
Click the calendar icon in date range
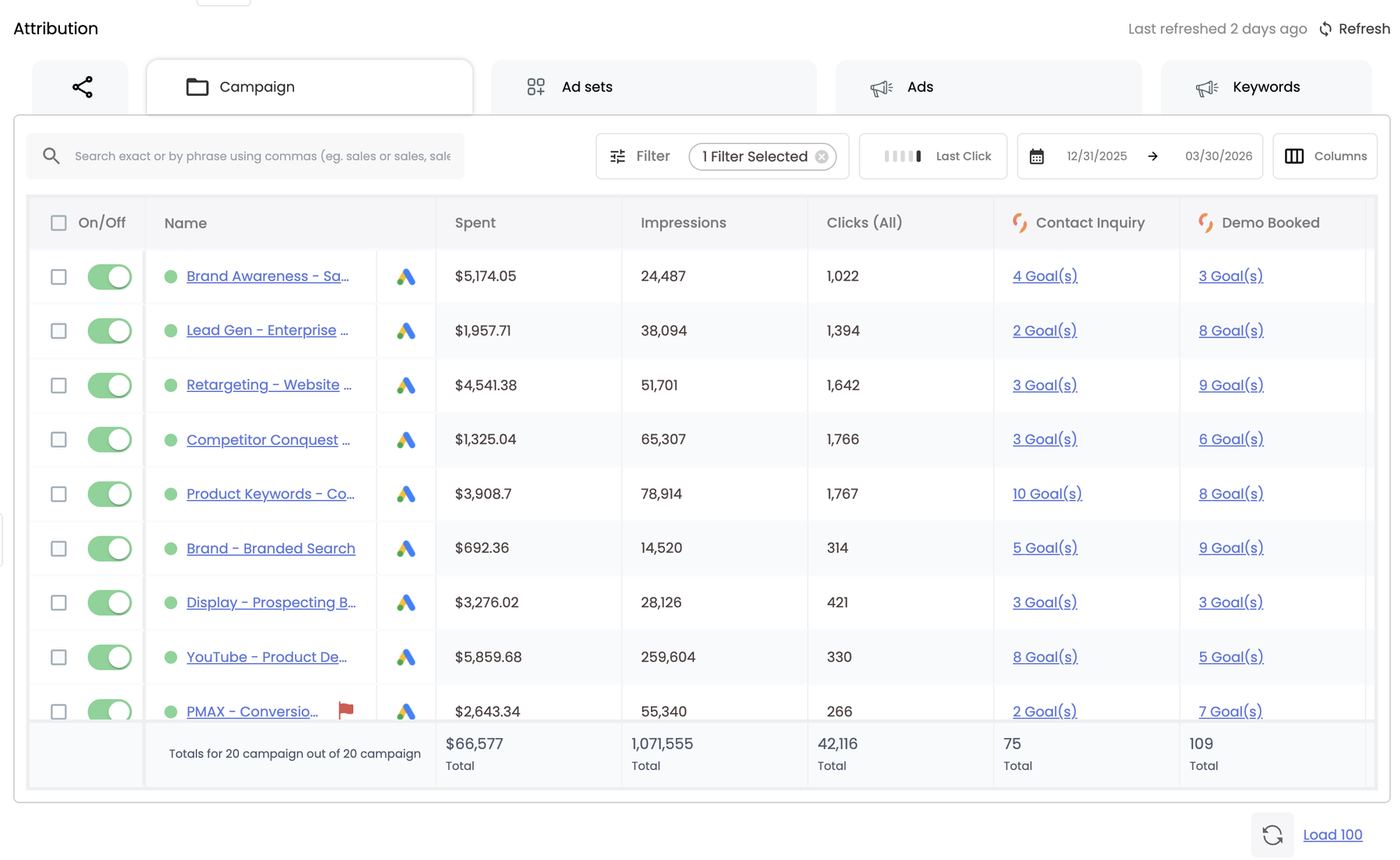click(1037, 156)
